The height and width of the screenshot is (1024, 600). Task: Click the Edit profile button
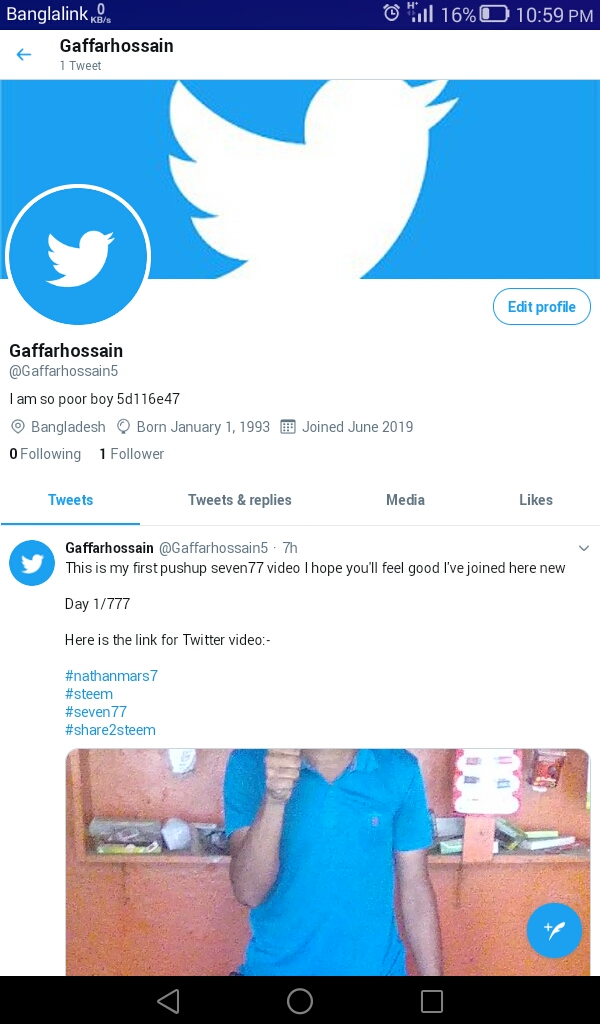pyautogui.click(x=542, y=307)
